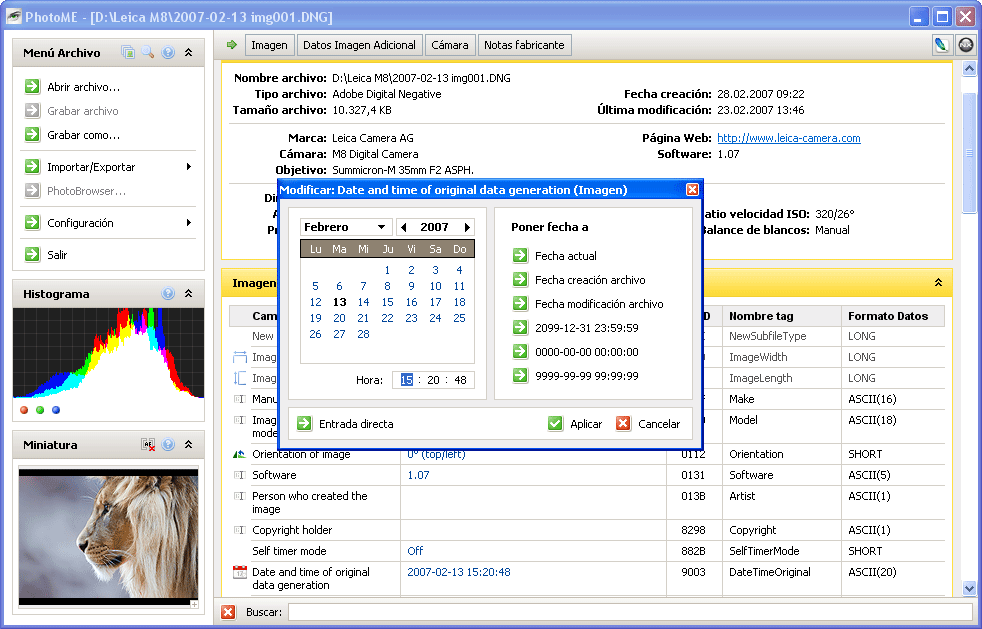Collapse the Imagen section chevron

point(938,283)
